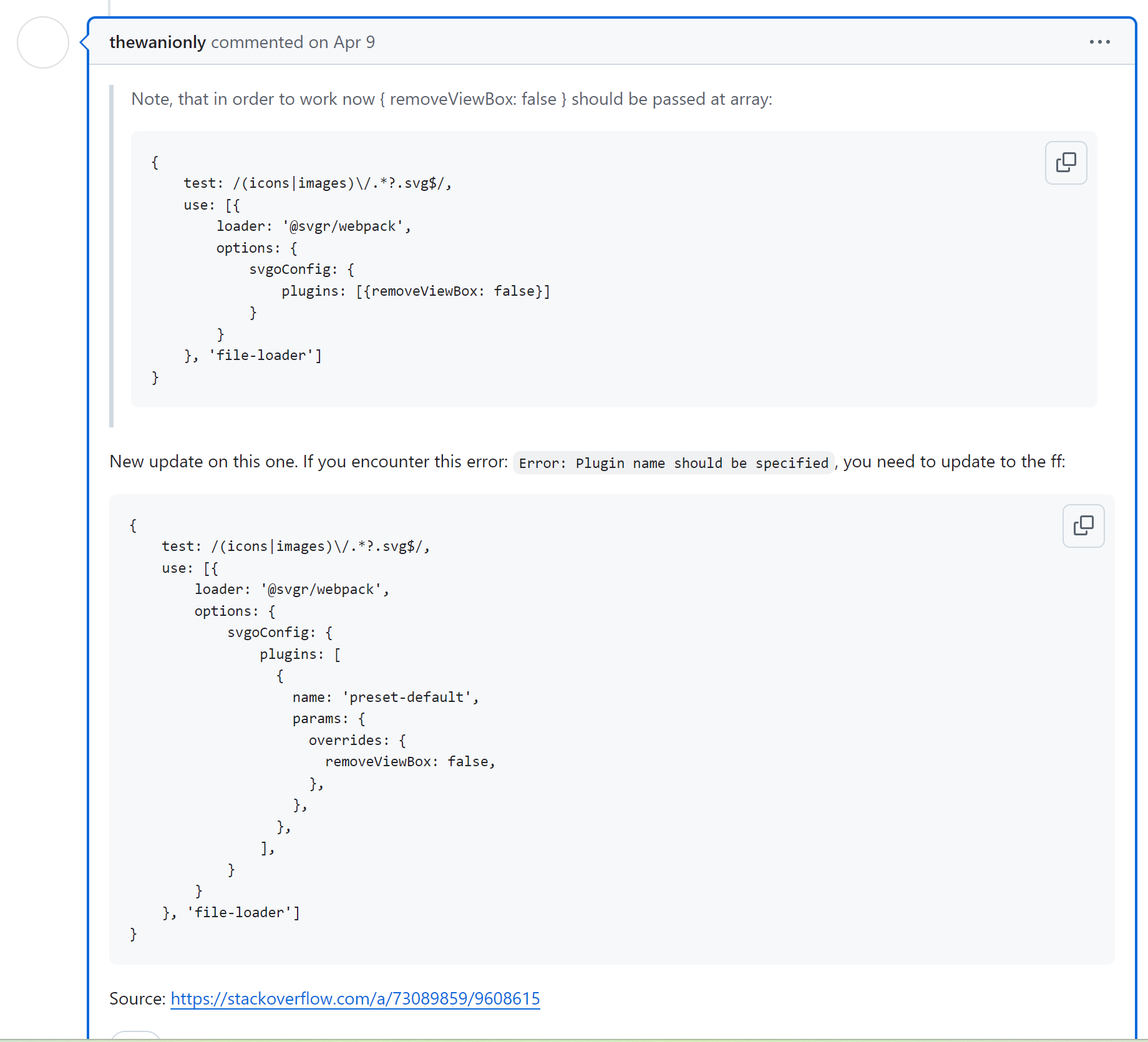Click the 'Source:' label text
Viewport: 1148px width, 1042px height.
click(x=137, y=998)
